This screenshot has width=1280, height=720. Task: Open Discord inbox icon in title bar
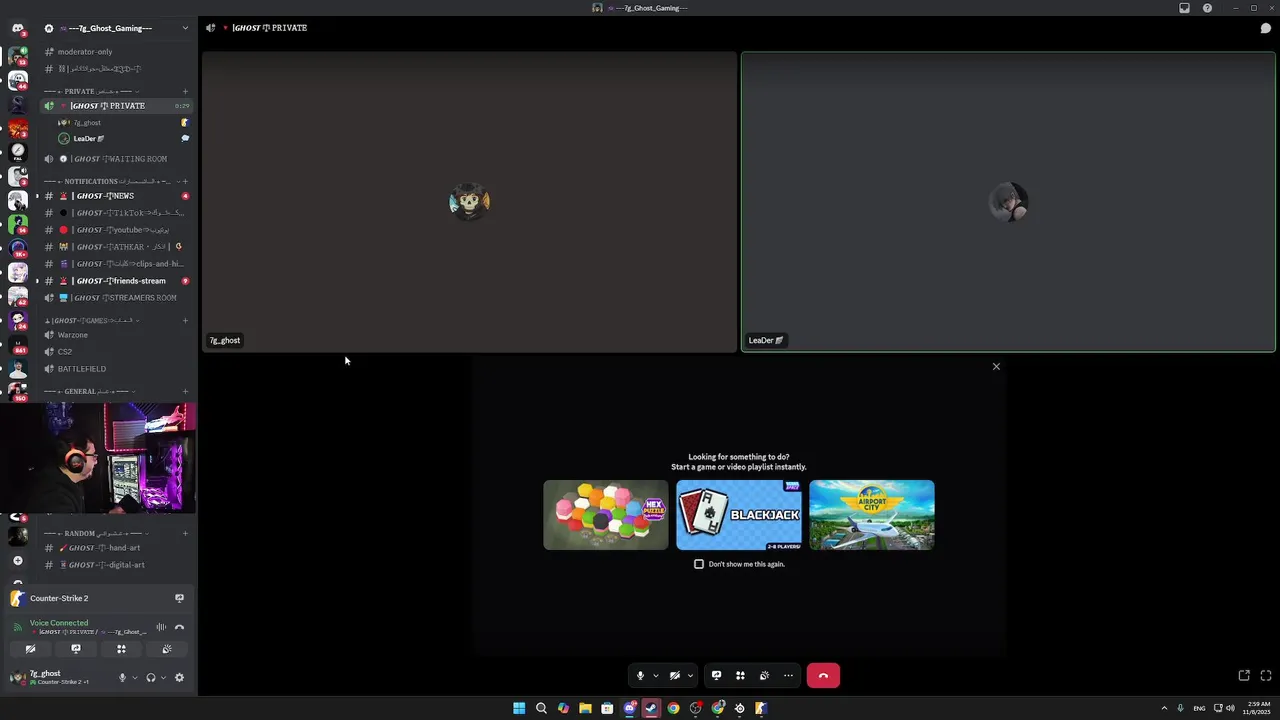(1184, 8)
